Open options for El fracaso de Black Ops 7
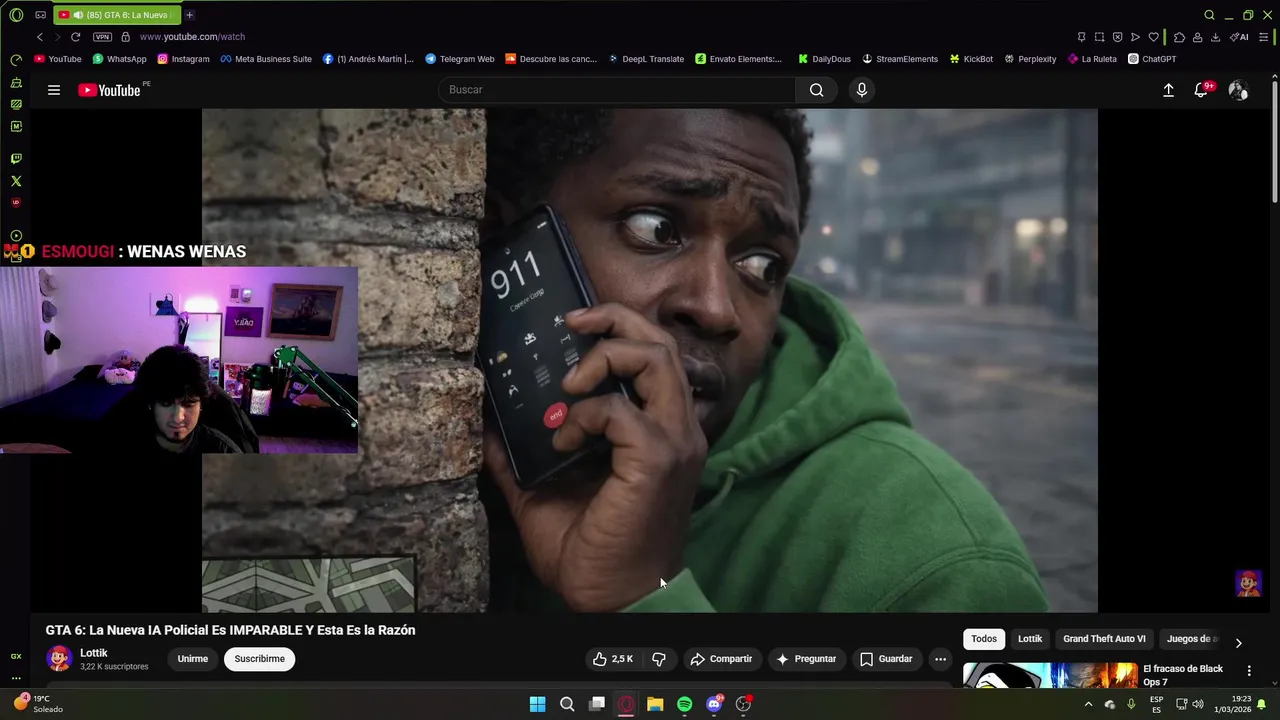The height and width of the screenshot is (720, 1280). pyautogui.click(x=1249, y=671)
